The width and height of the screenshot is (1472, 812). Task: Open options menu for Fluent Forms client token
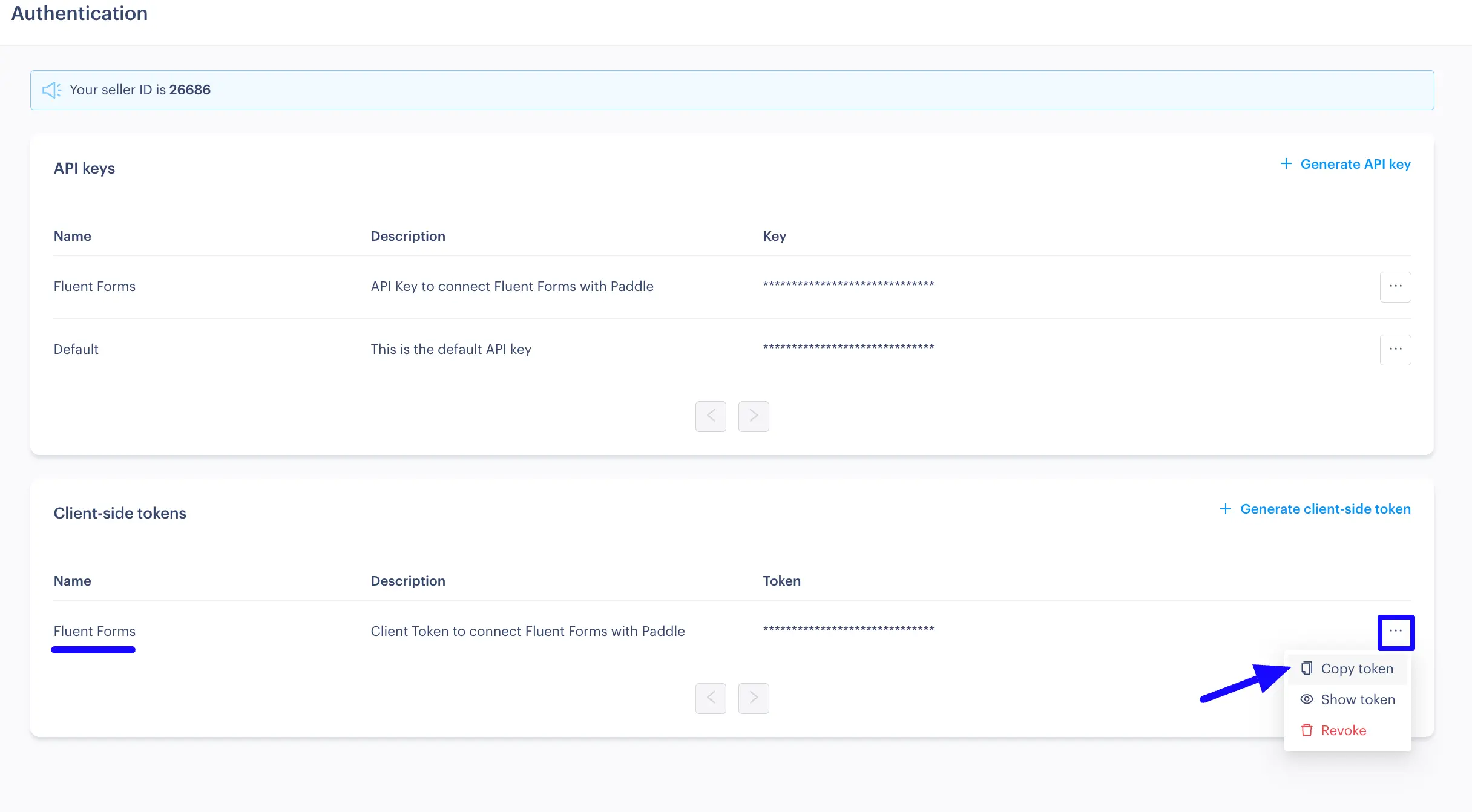[1396, 632]
